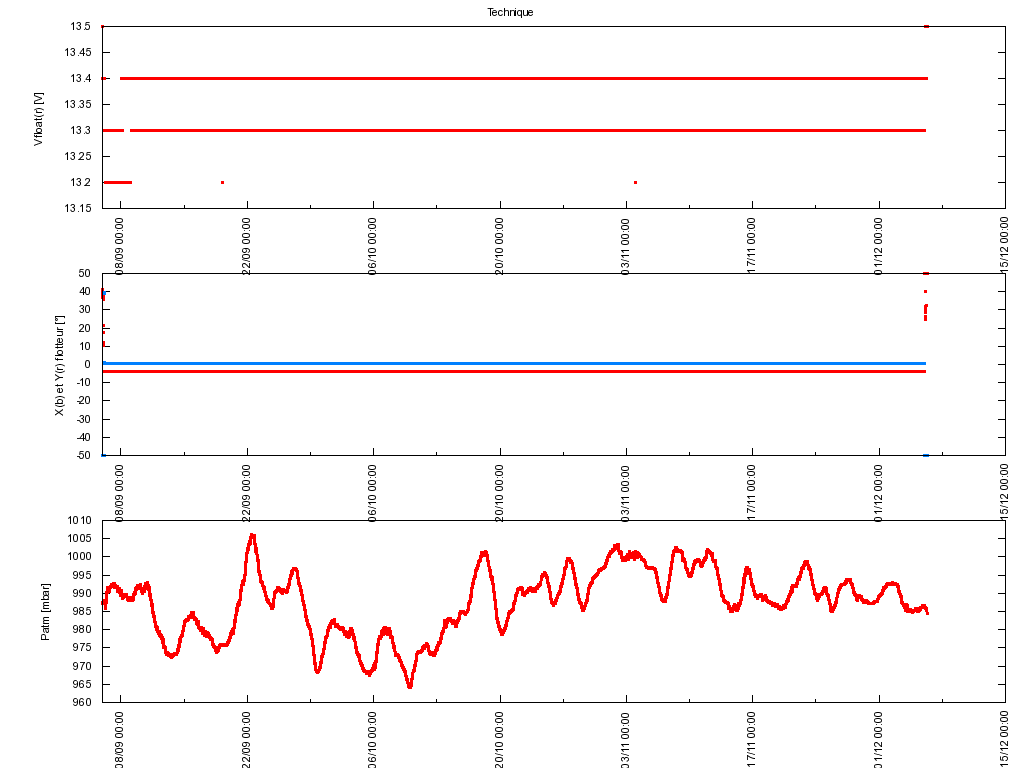The image size is (1024, 768).
Task: Click the red points cluster at middle chart's right end
Action: pyautogui.click(x=925, y=312)
